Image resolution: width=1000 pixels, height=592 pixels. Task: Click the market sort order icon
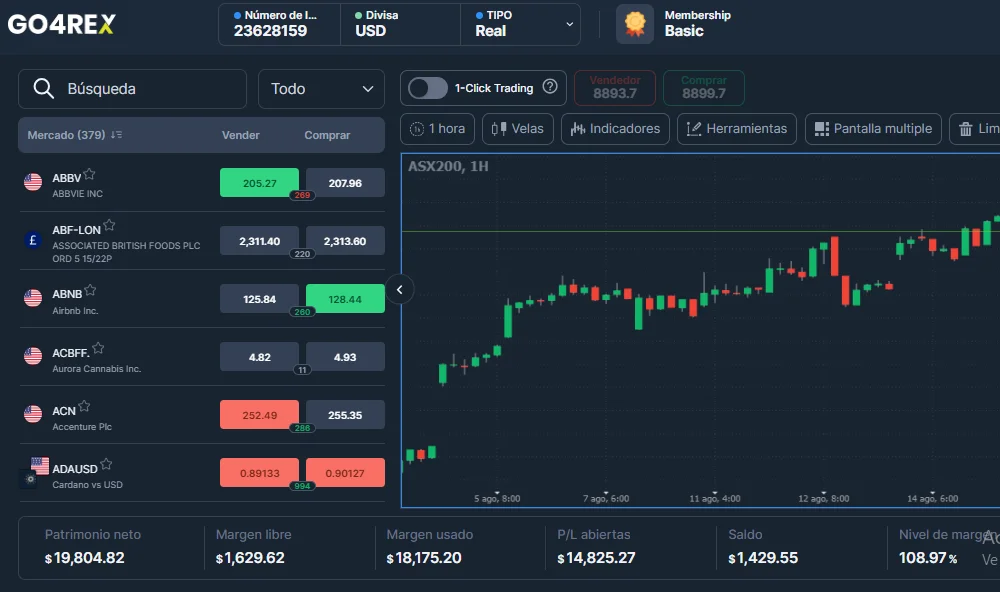point(116,135)
